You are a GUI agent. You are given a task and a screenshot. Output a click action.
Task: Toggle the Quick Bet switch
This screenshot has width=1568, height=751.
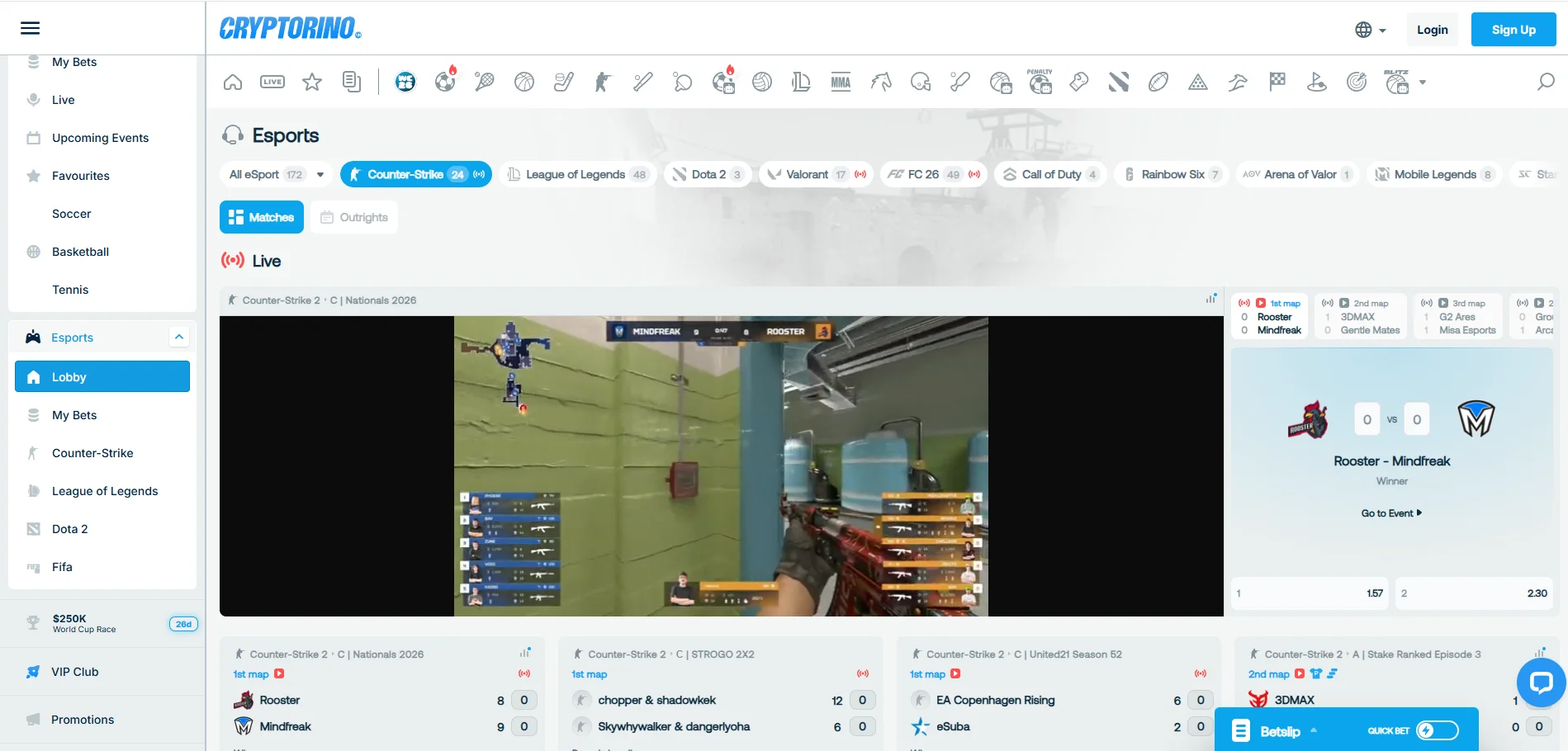[1438, 730]
